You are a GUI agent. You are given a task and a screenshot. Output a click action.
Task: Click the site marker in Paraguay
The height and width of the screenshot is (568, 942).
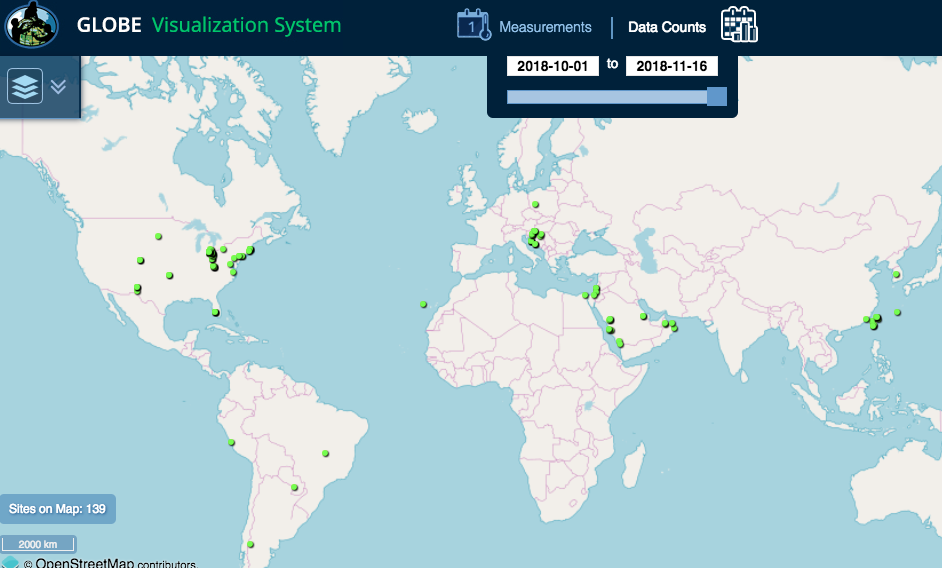[295, 488]
